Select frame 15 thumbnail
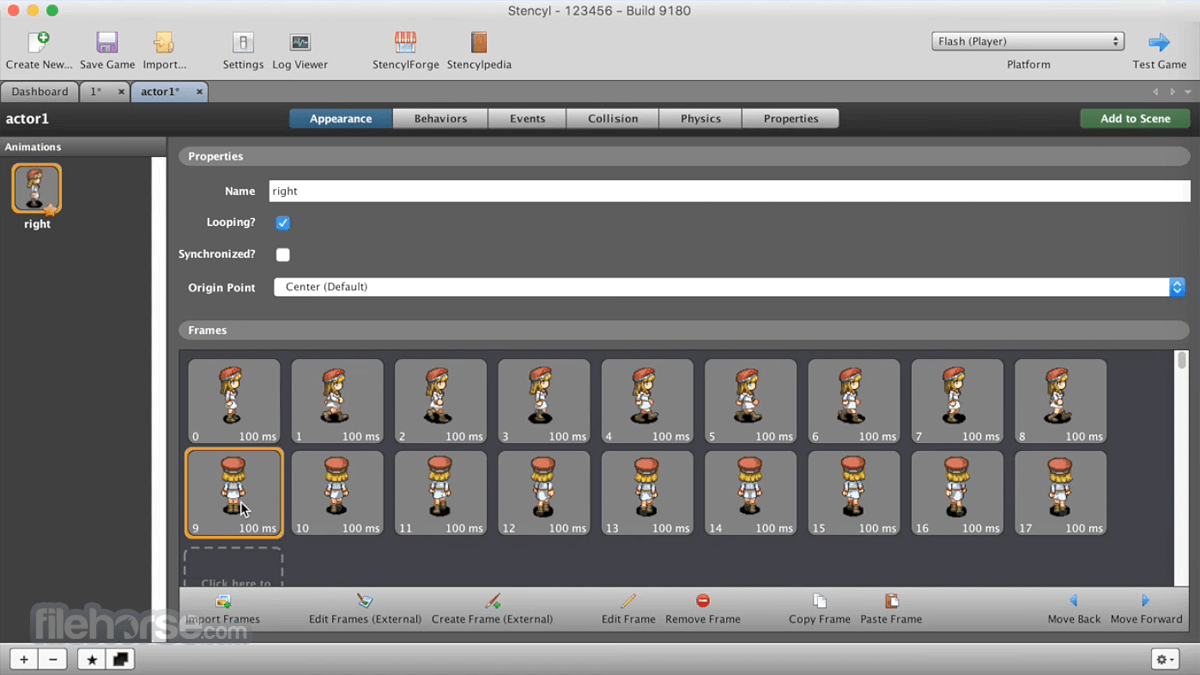 click(x=854, y=493)
